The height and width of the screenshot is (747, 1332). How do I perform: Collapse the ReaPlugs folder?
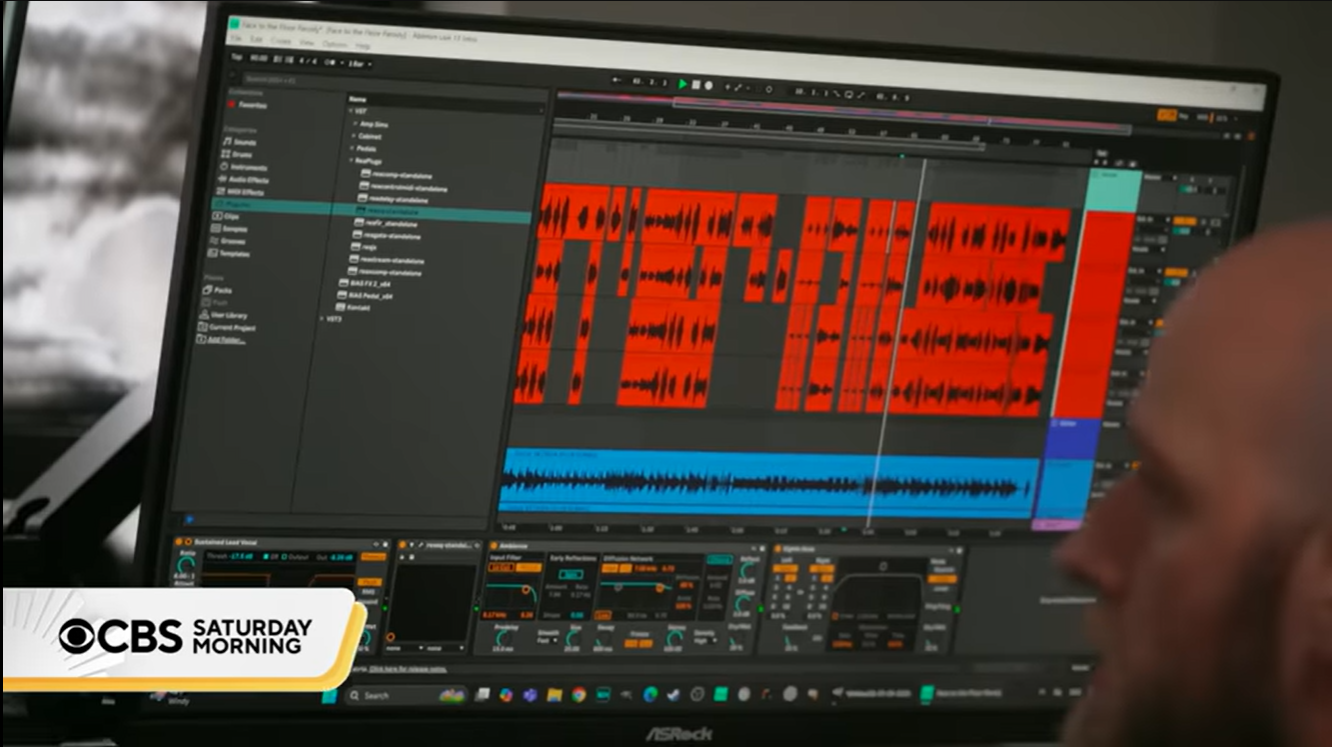click(353, 160)
